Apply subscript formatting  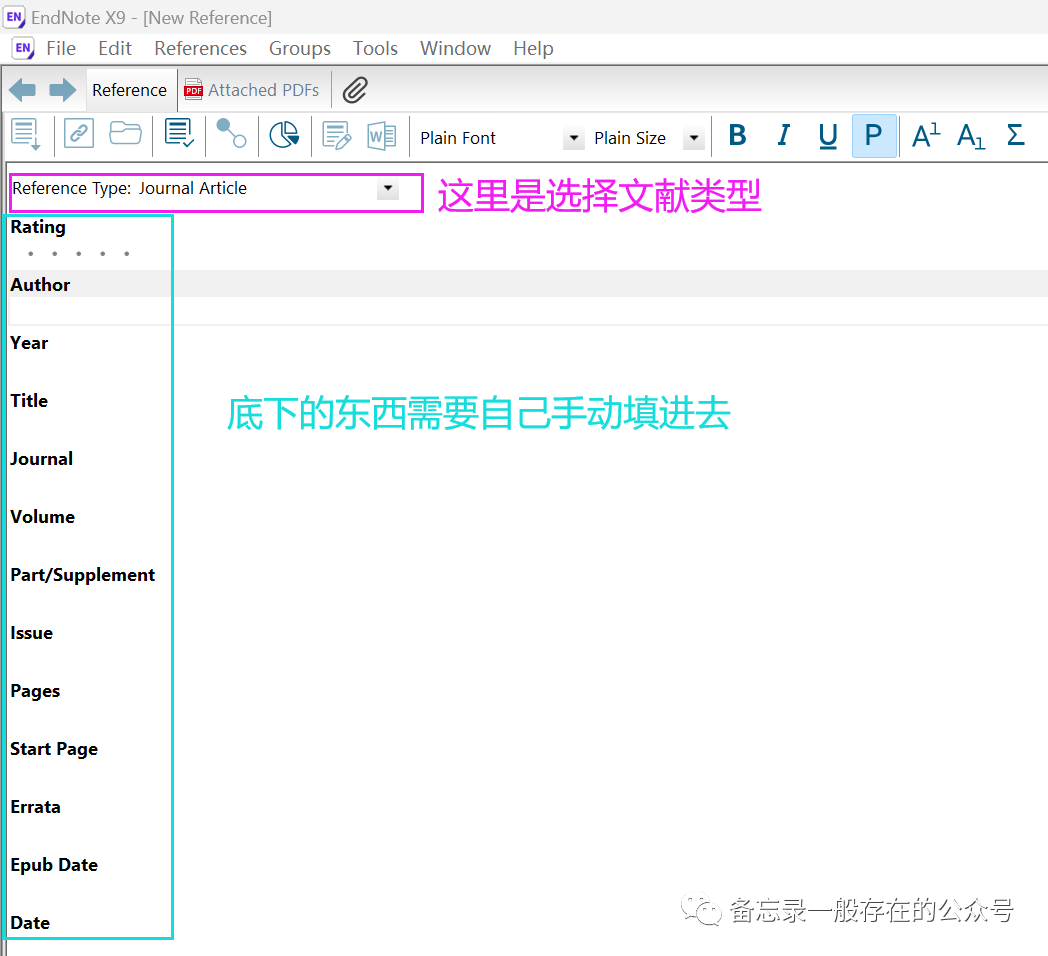coord(970,136)
